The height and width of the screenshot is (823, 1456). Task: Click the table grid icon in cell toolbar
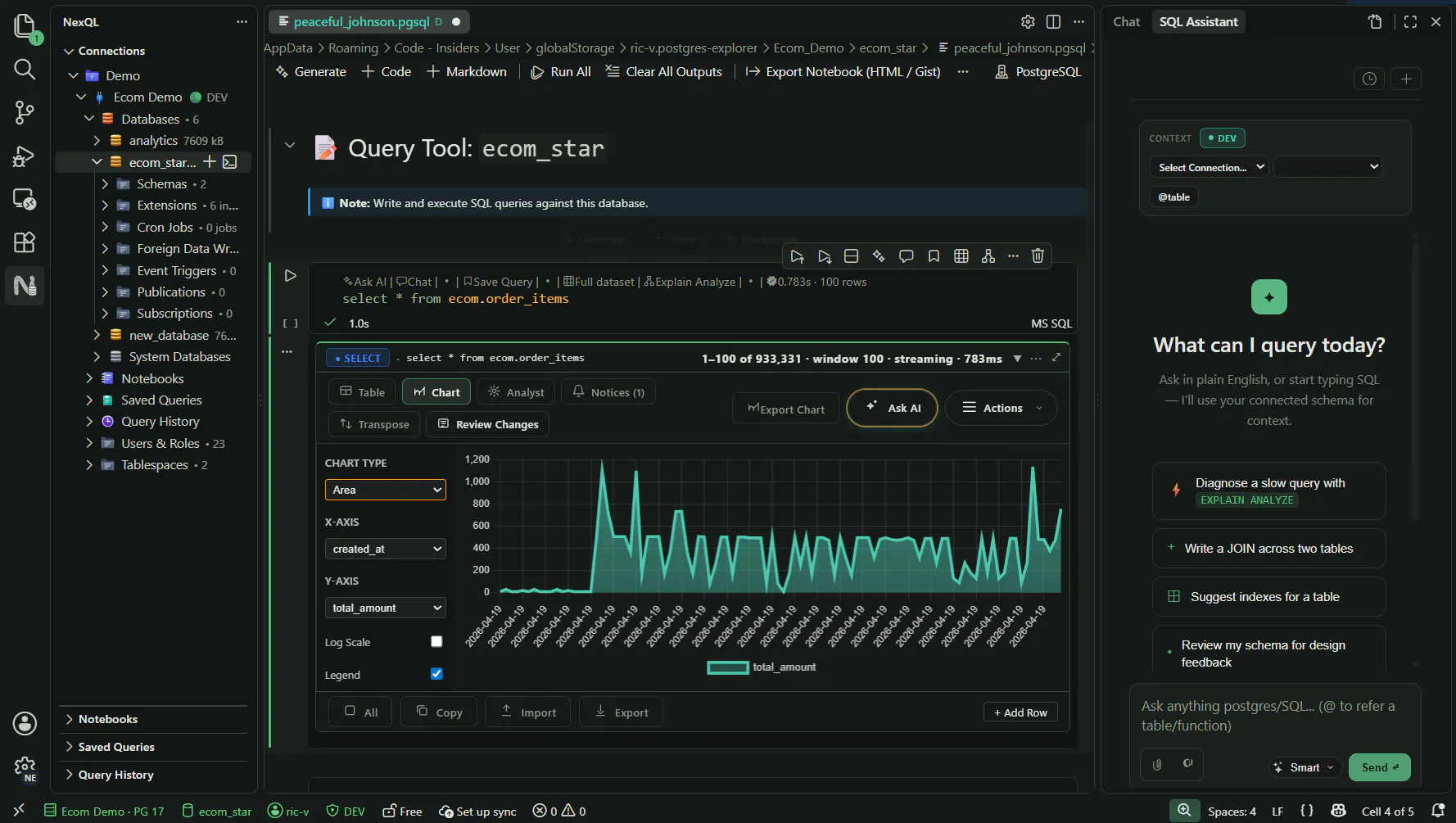(961, 256)
